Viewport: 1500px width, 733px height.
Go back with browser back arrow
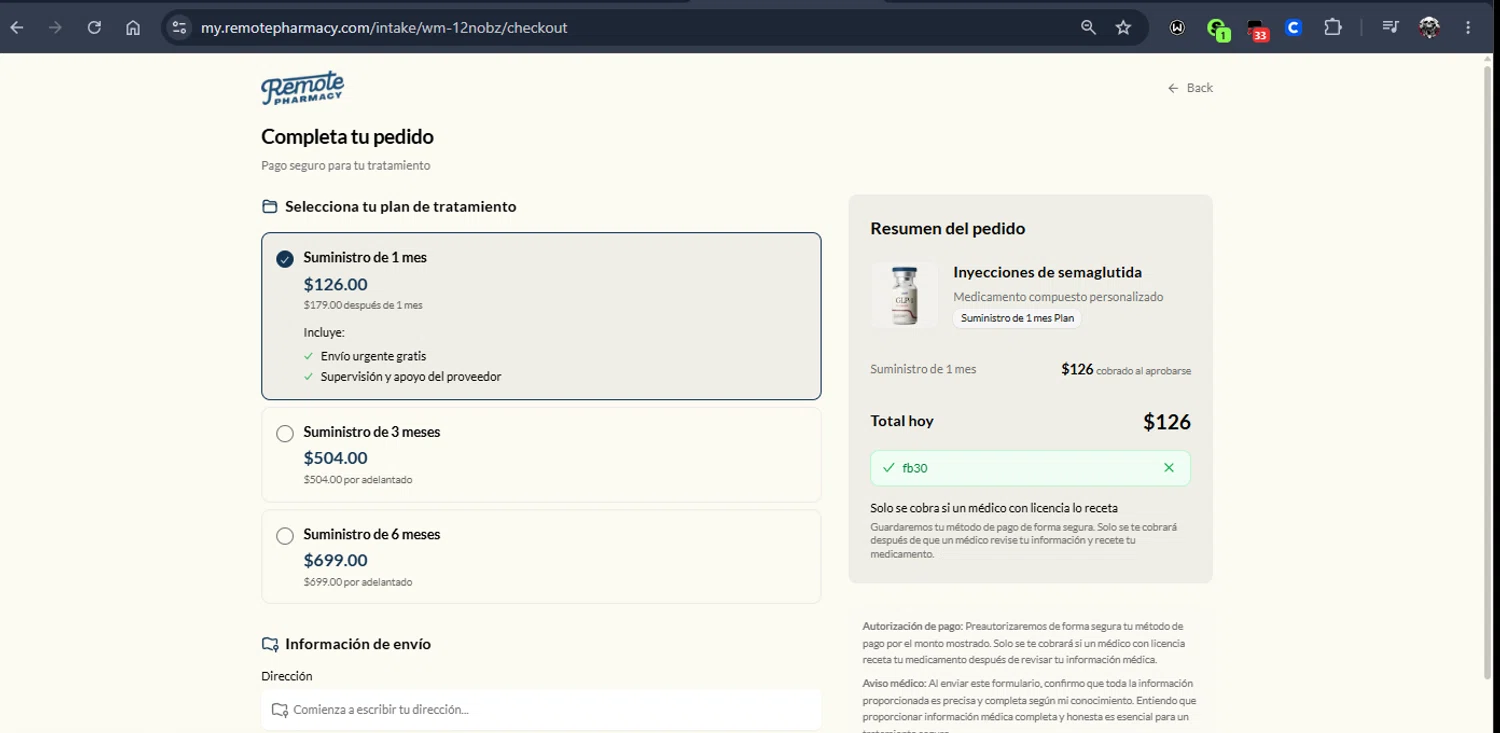(x=17, y=28)
